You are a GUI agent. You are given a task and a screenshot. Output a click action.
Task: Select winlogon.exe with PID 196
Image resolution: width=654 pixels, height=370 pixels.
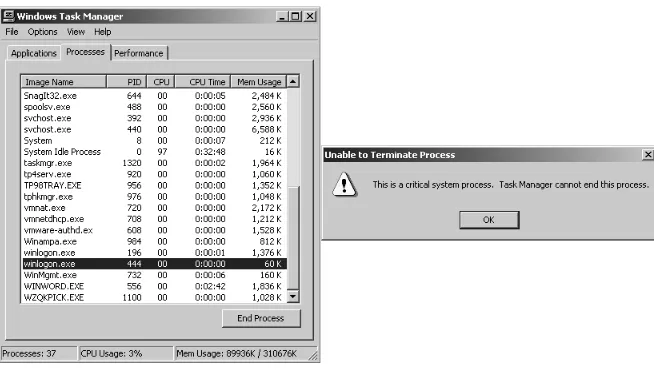(x=154, y=253)
